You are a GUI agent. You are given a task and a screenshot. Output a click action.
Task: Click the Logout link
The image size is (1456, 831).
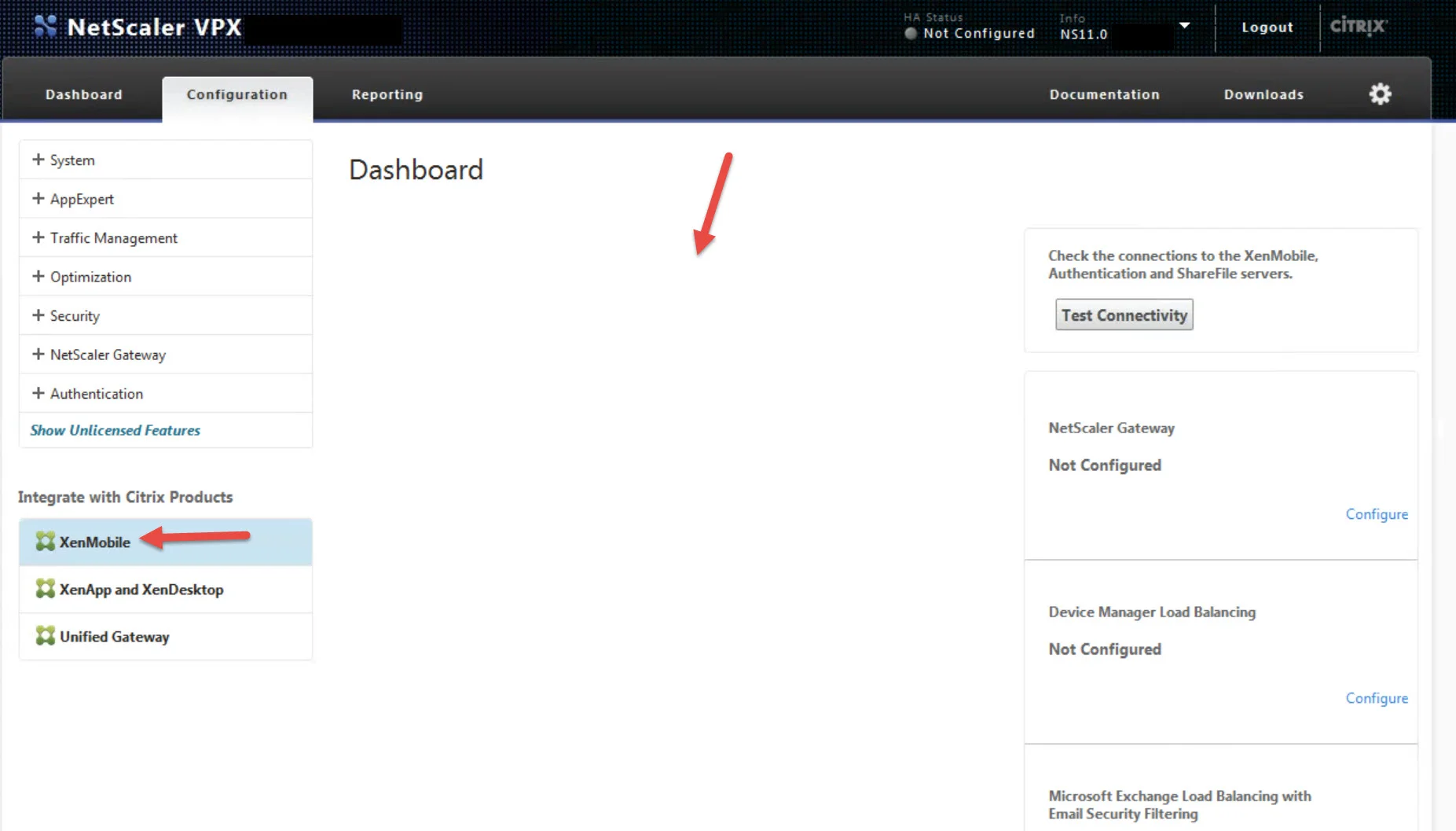click(x=1267, y=27)
